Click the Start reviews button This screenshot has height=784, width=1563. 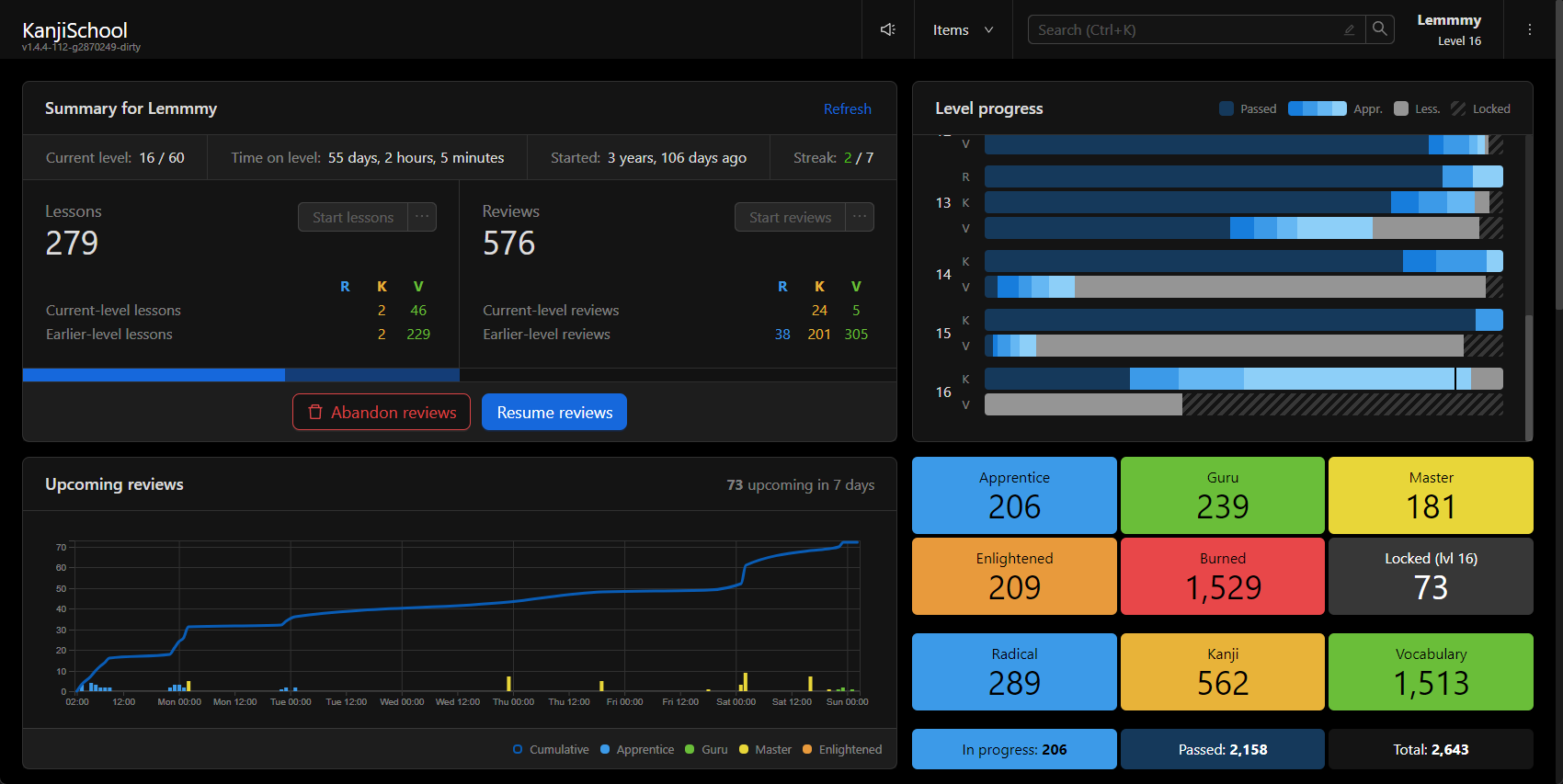tap(790, 217)
